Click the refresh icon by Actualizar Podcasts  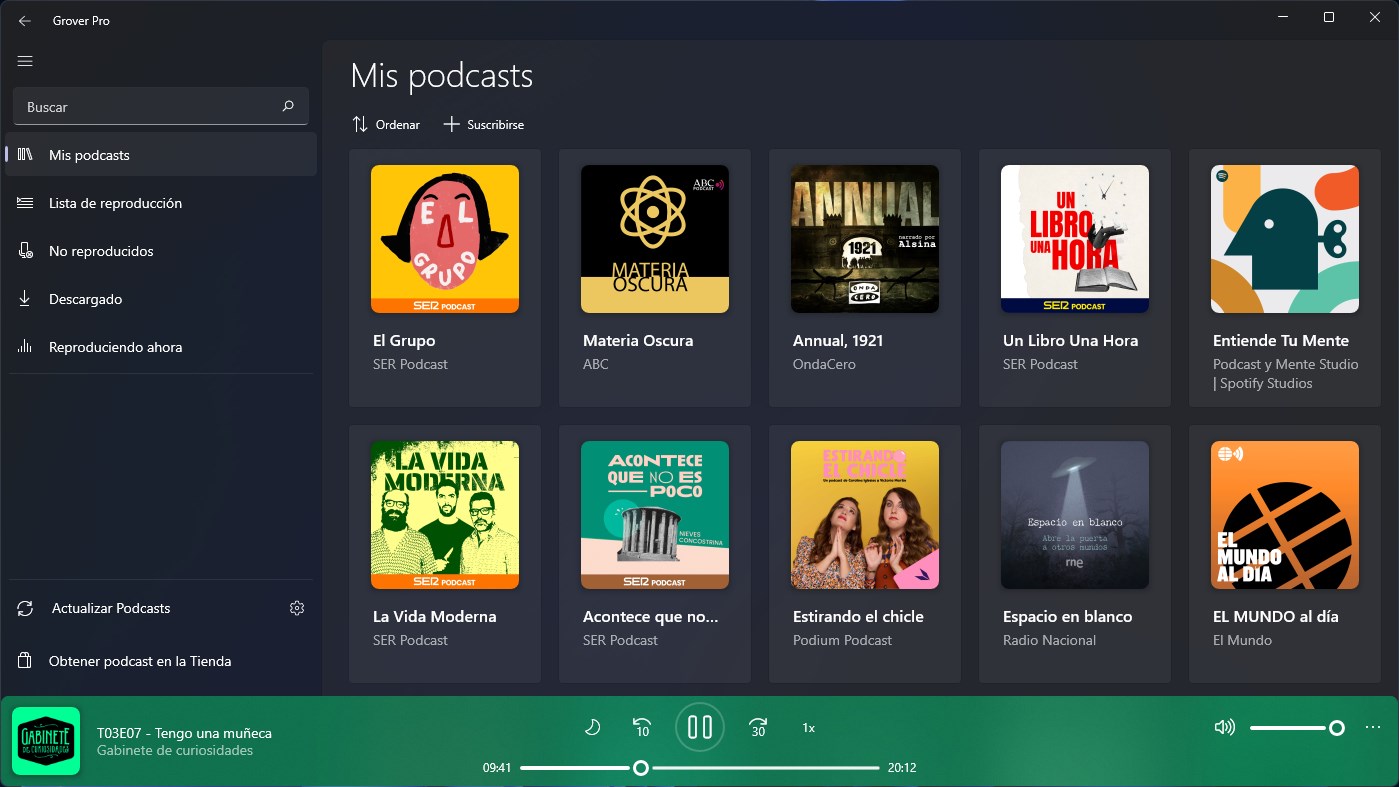pyautogui.click(x=26, y=608)
